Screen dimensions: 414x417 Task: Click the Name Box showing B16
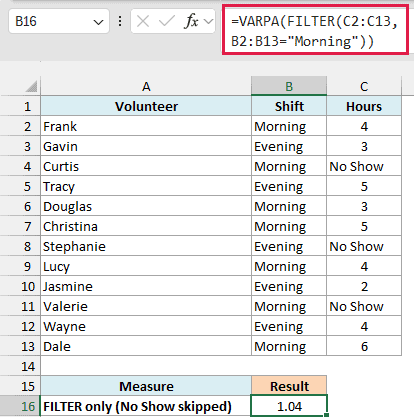coord(59,21)
